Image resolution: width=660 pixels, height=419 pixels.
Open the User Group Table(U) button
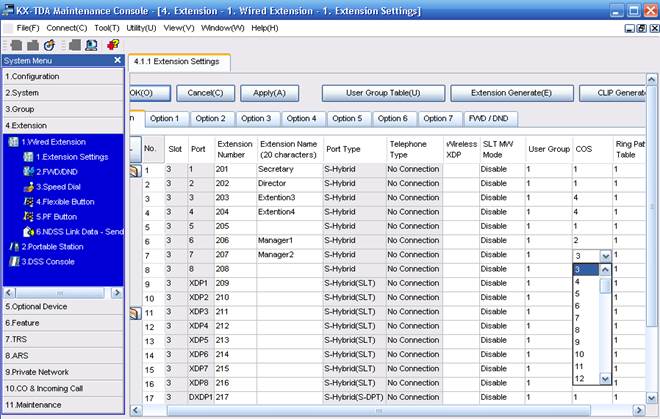click(383, 93)
